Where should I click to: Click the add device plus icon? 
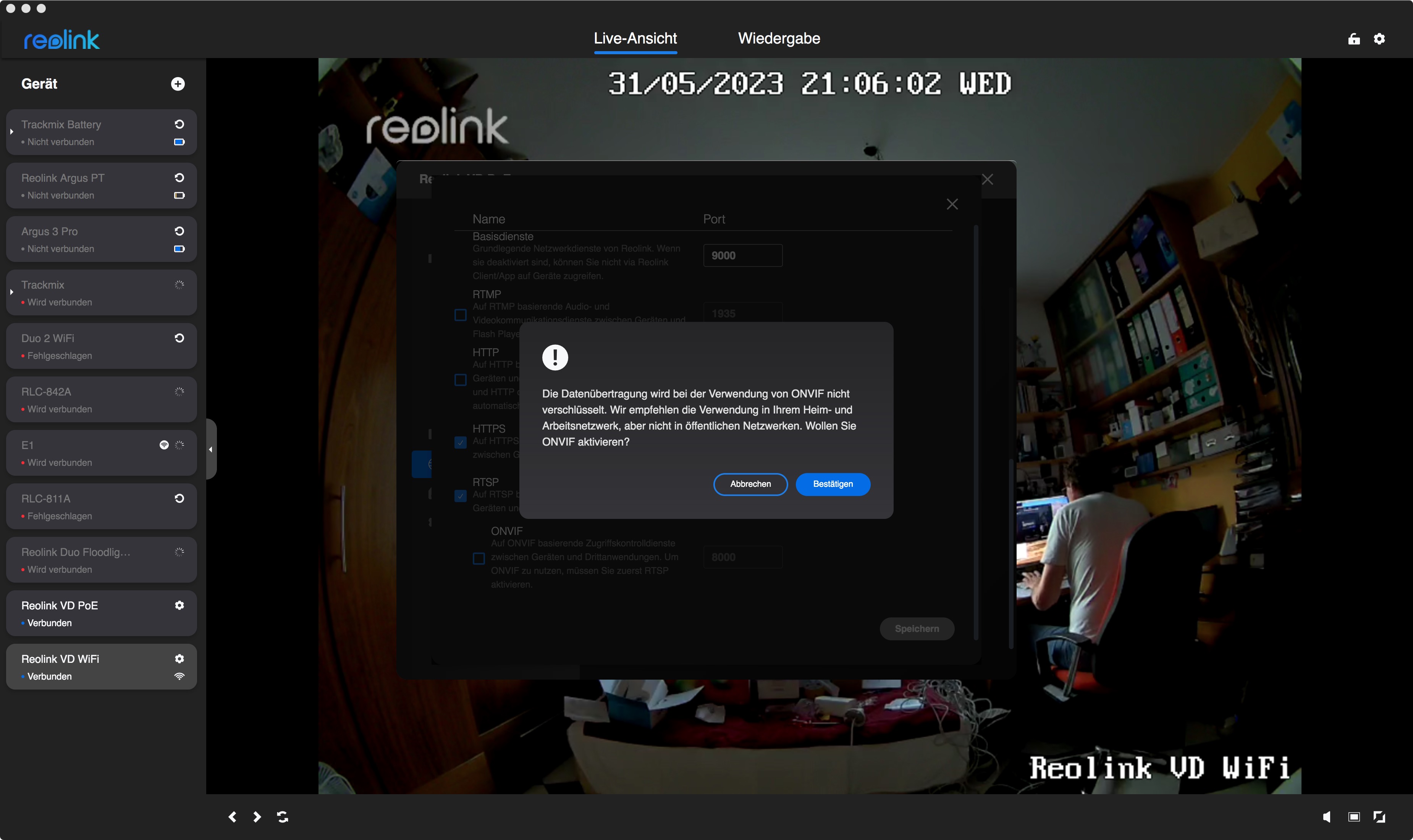[178, 84]
